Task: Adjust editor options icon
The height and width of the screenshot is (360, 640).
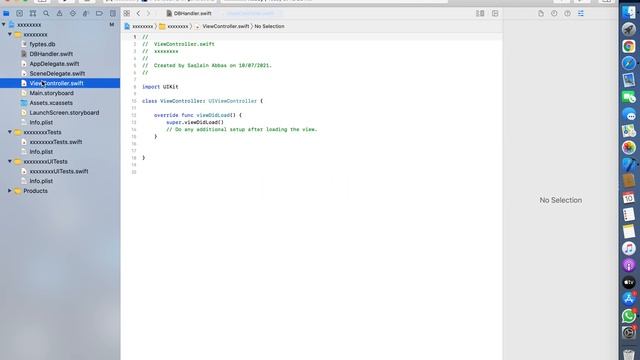Action: 480,13
